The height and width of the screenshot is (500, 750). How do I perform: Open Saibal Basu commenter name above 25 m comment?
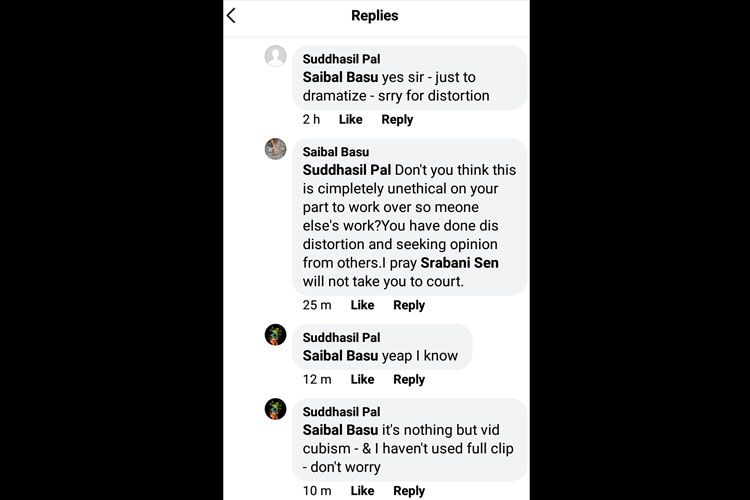point(336,152)
